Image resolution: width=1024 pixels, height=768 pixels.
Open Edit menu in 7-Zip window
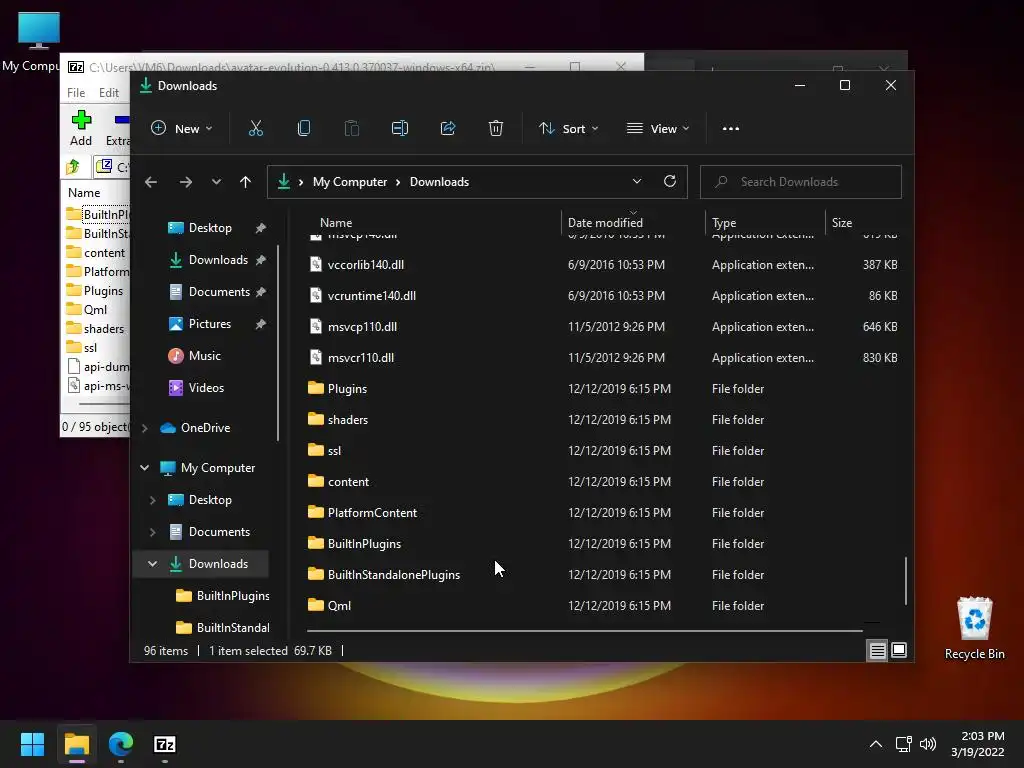click(108, 93)
